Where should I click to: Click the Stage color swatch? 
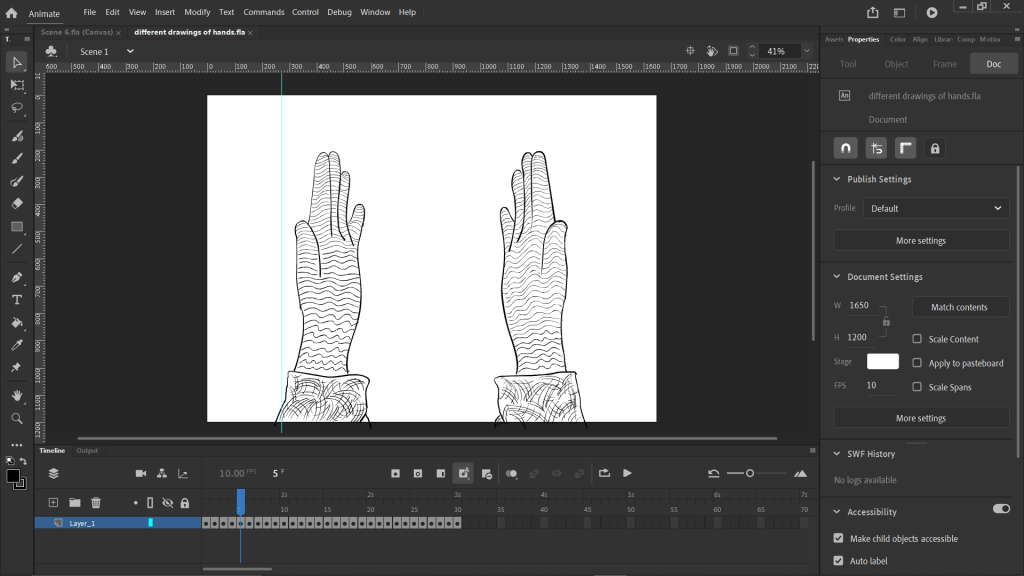tap(882, 361)
